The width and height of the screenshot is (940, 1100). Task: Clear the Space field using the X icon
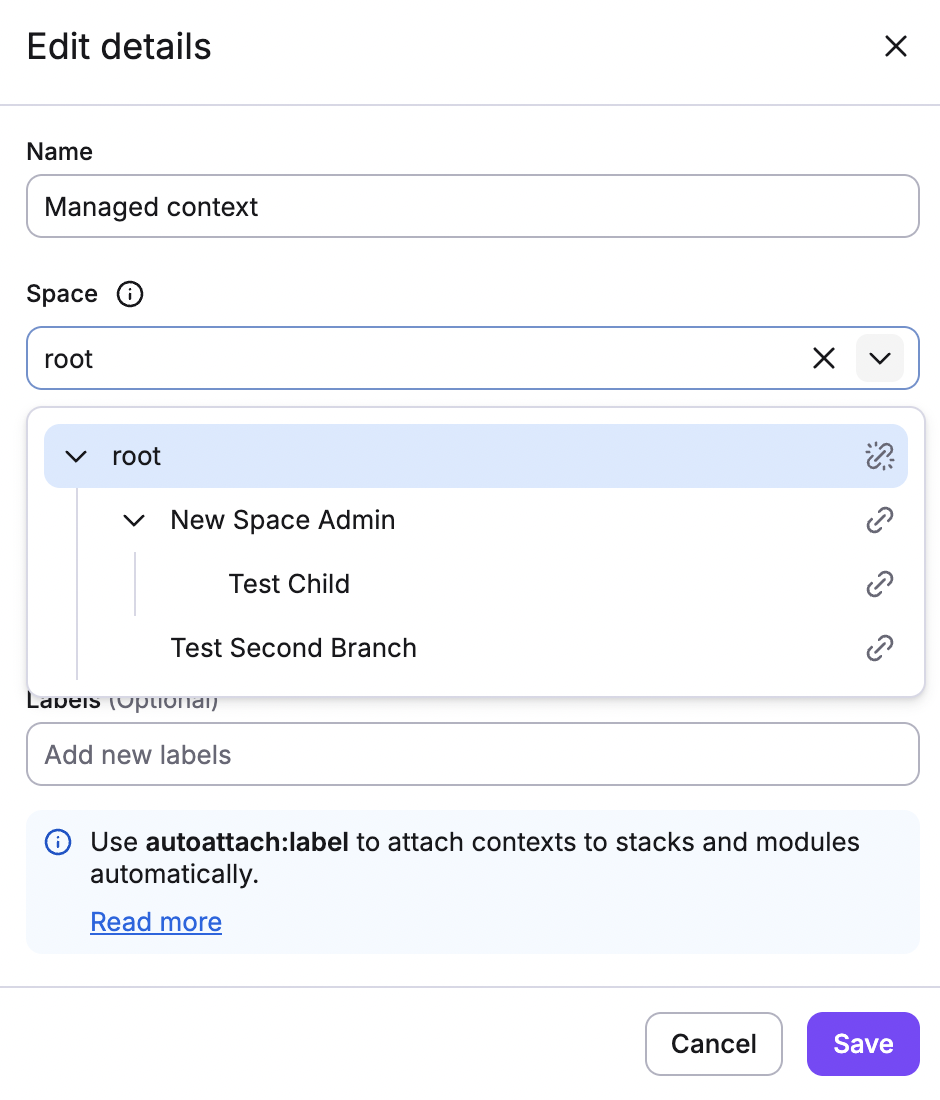click(823, 358)
